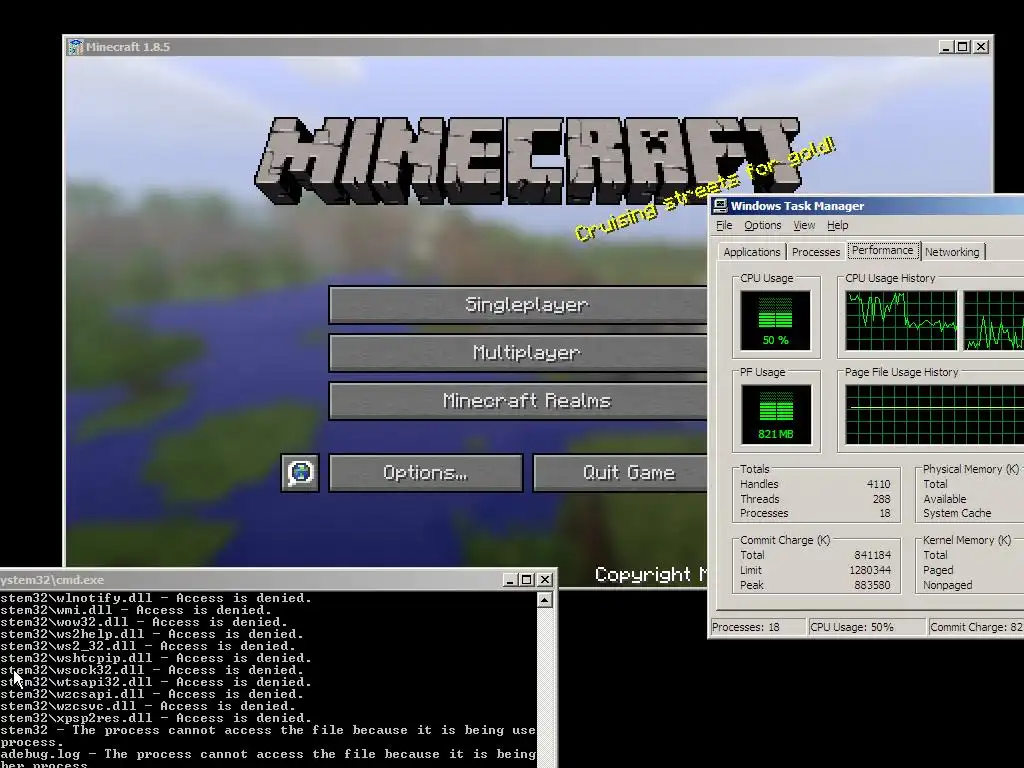Open Task Manager View menu
Image resolution: width=1024 pixels, height=768 pixels.
[804, 225]
